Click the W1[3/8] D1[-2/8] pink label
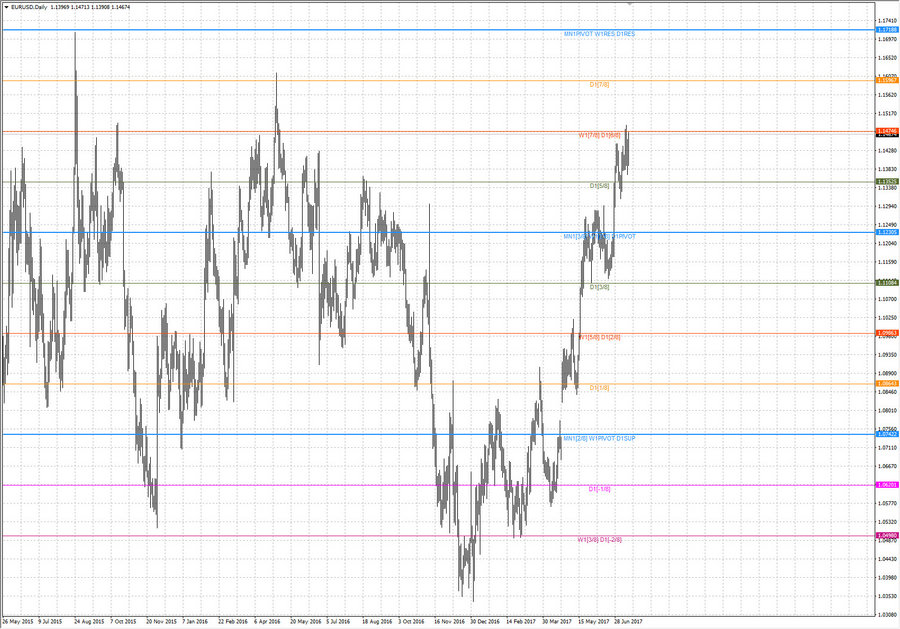This screenshot has width=900, height=629. tap(601, 539)
